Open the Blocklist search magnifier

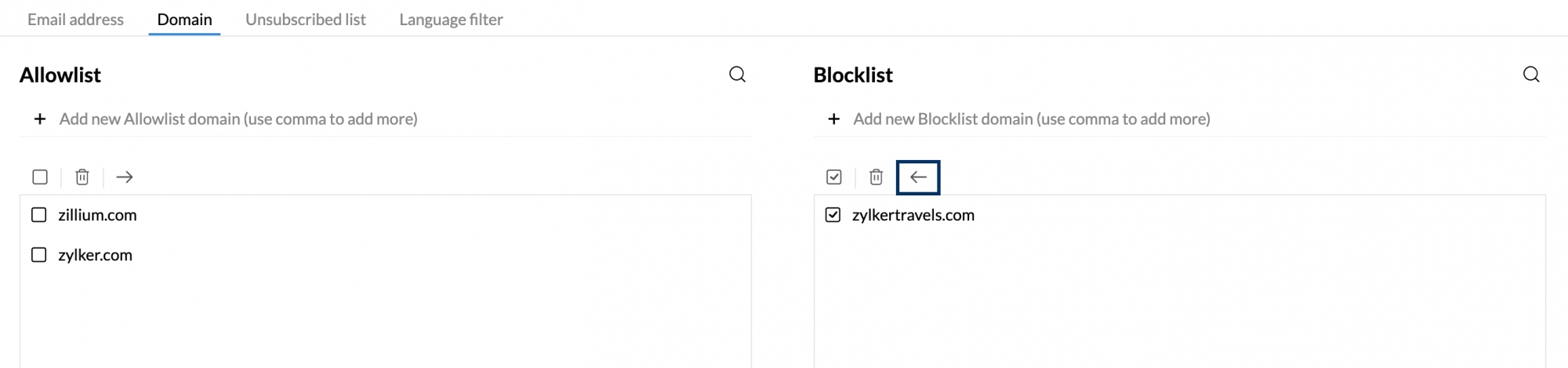(1531, 75)
